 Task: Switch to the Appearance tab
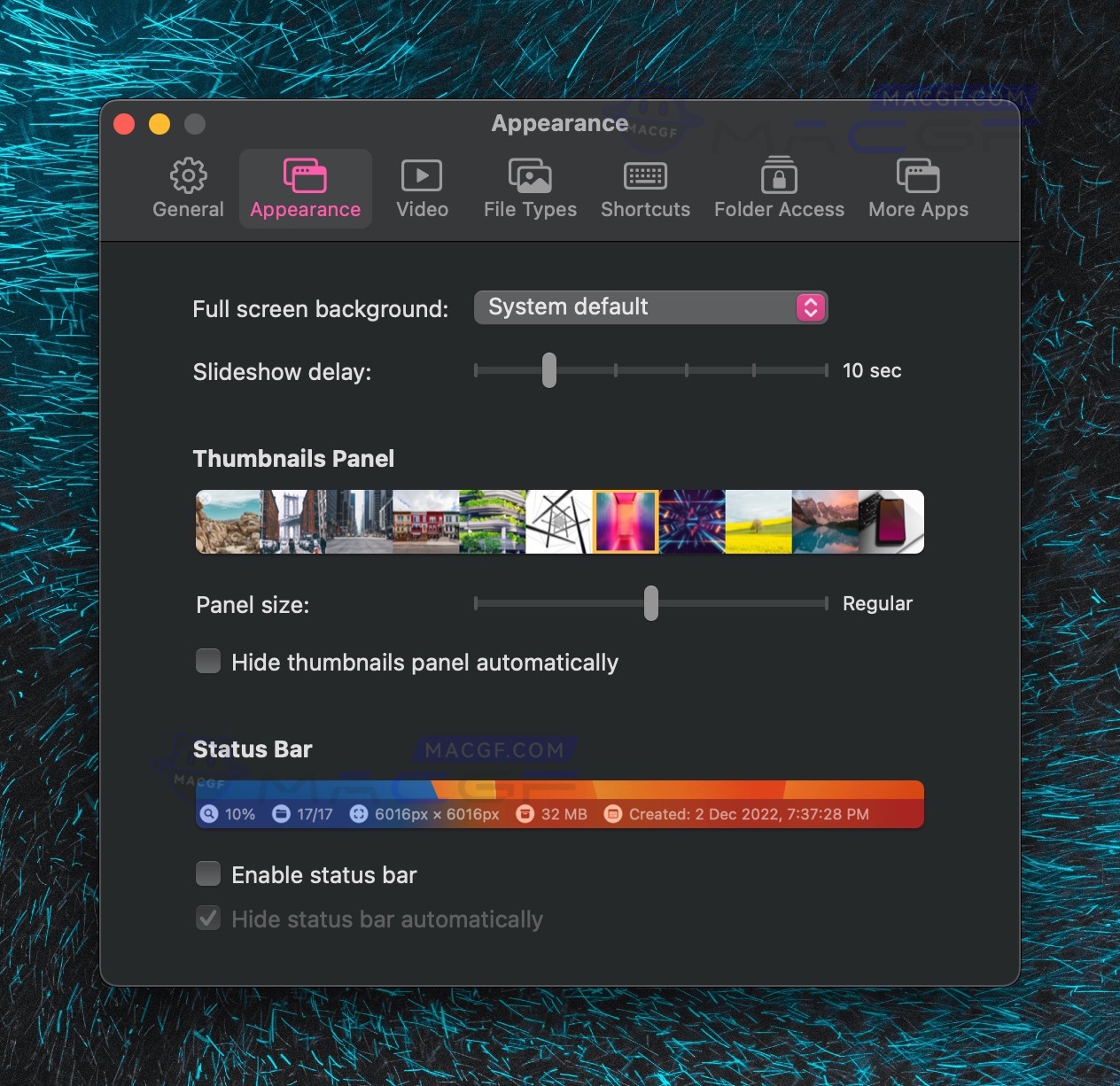point(305,188)
